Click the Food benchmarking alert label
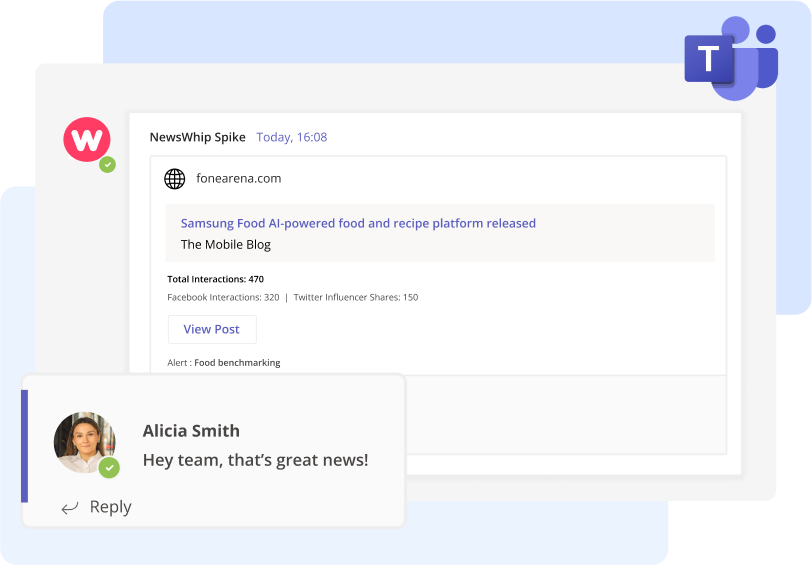812x565 pixels. coord(237,362)
